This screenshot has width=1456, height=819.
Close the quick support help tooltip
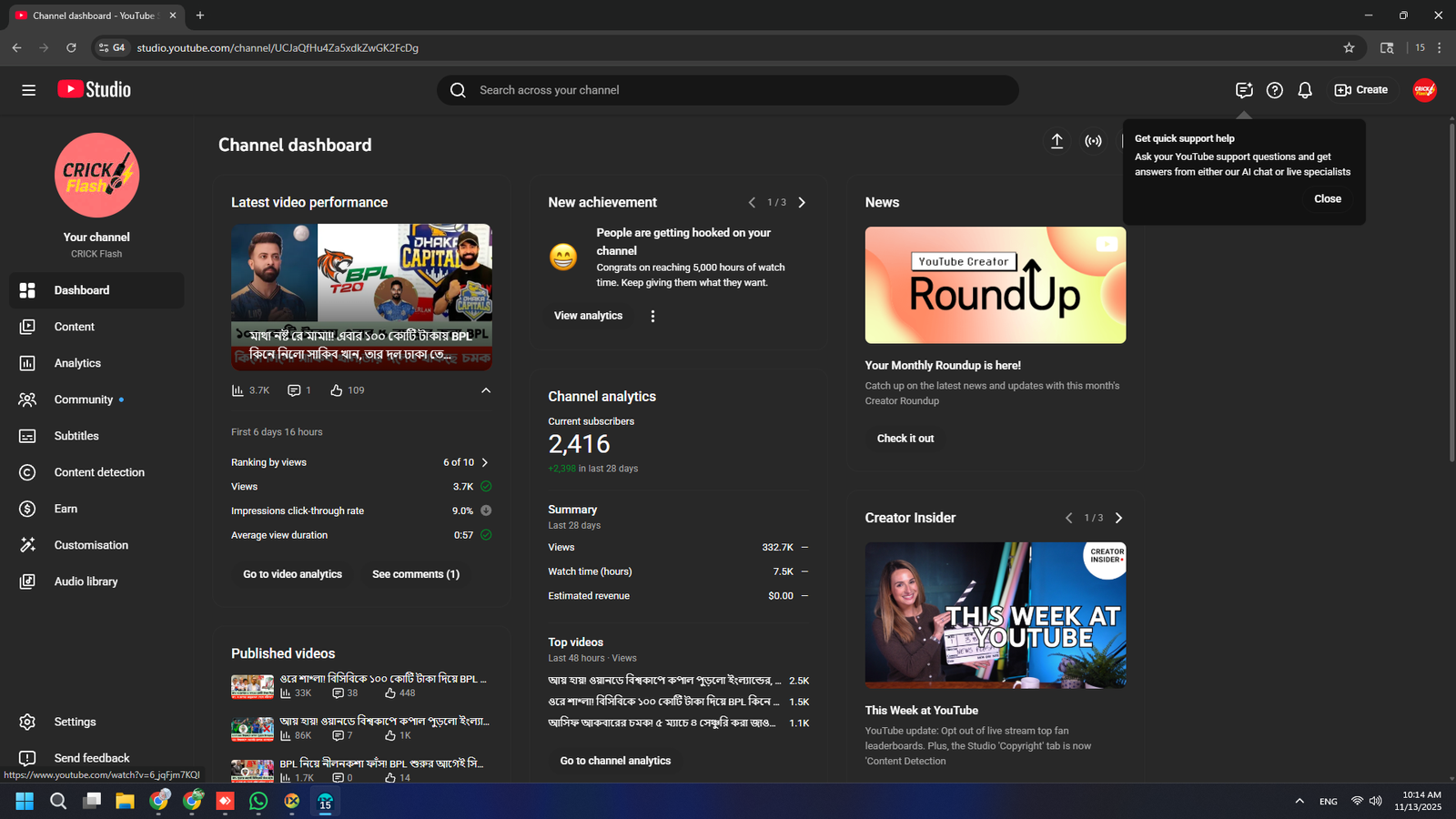click(x=1327, y=198)
